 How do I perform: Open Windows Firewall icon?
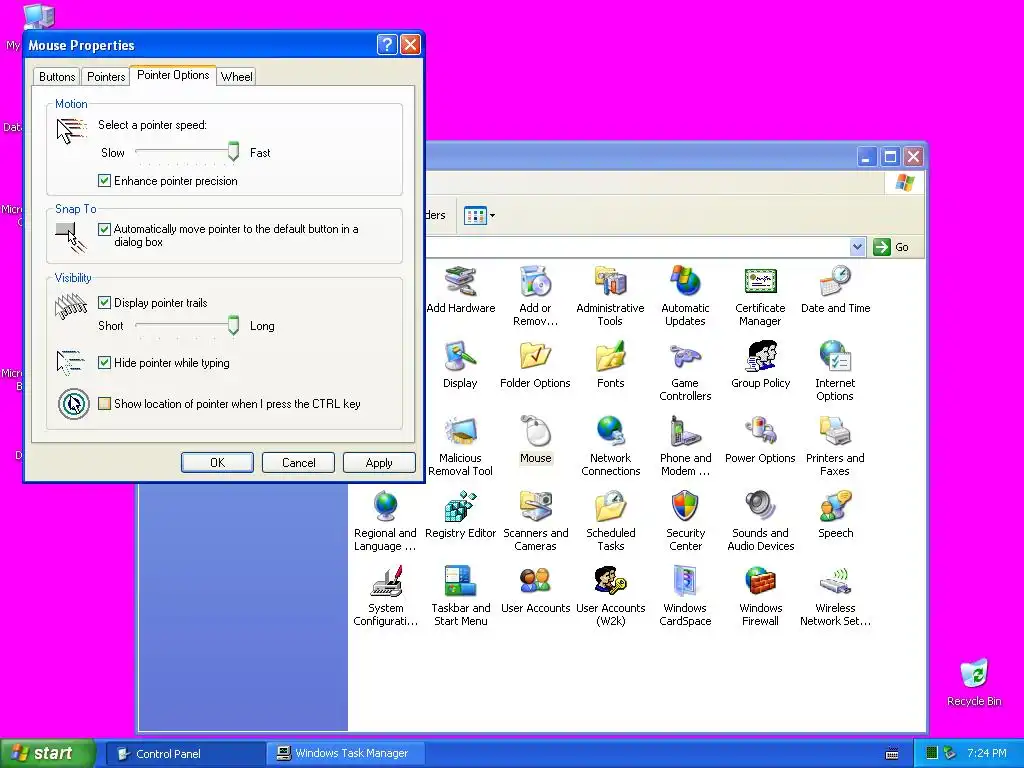(x=760, y=596)
